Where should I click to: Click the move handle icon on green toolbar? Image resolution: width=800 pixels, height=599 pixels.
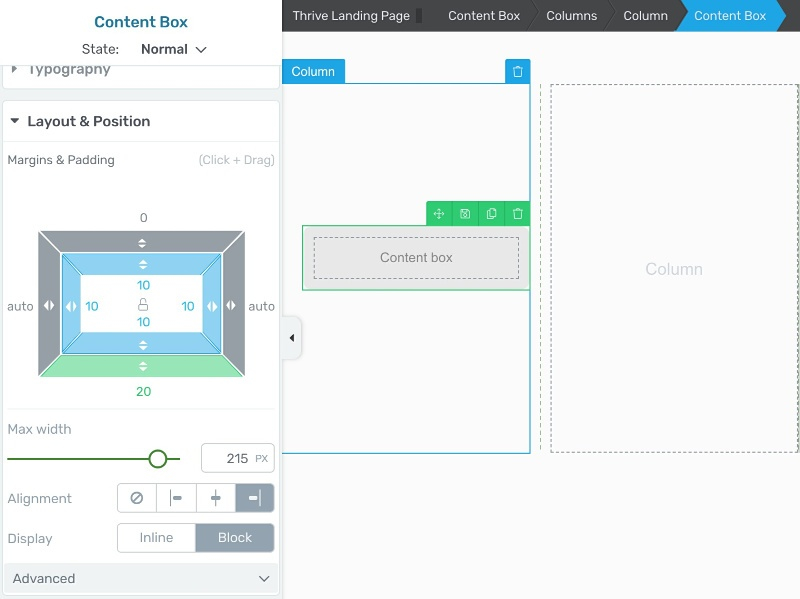[x=439, y=214]
